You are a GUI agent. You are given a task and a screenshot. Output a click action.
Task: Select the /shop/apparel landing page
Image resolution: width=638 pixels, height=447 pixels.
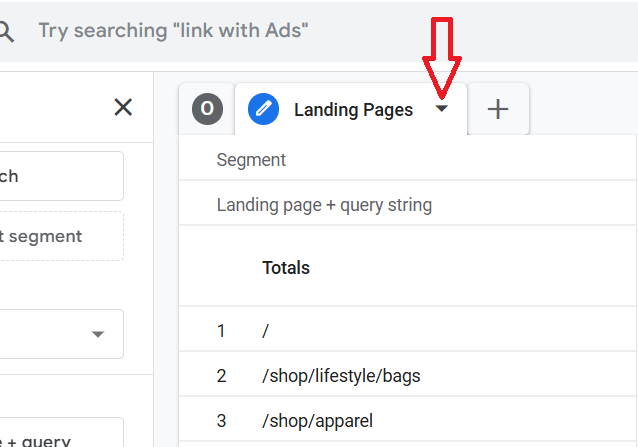point(316,421)
